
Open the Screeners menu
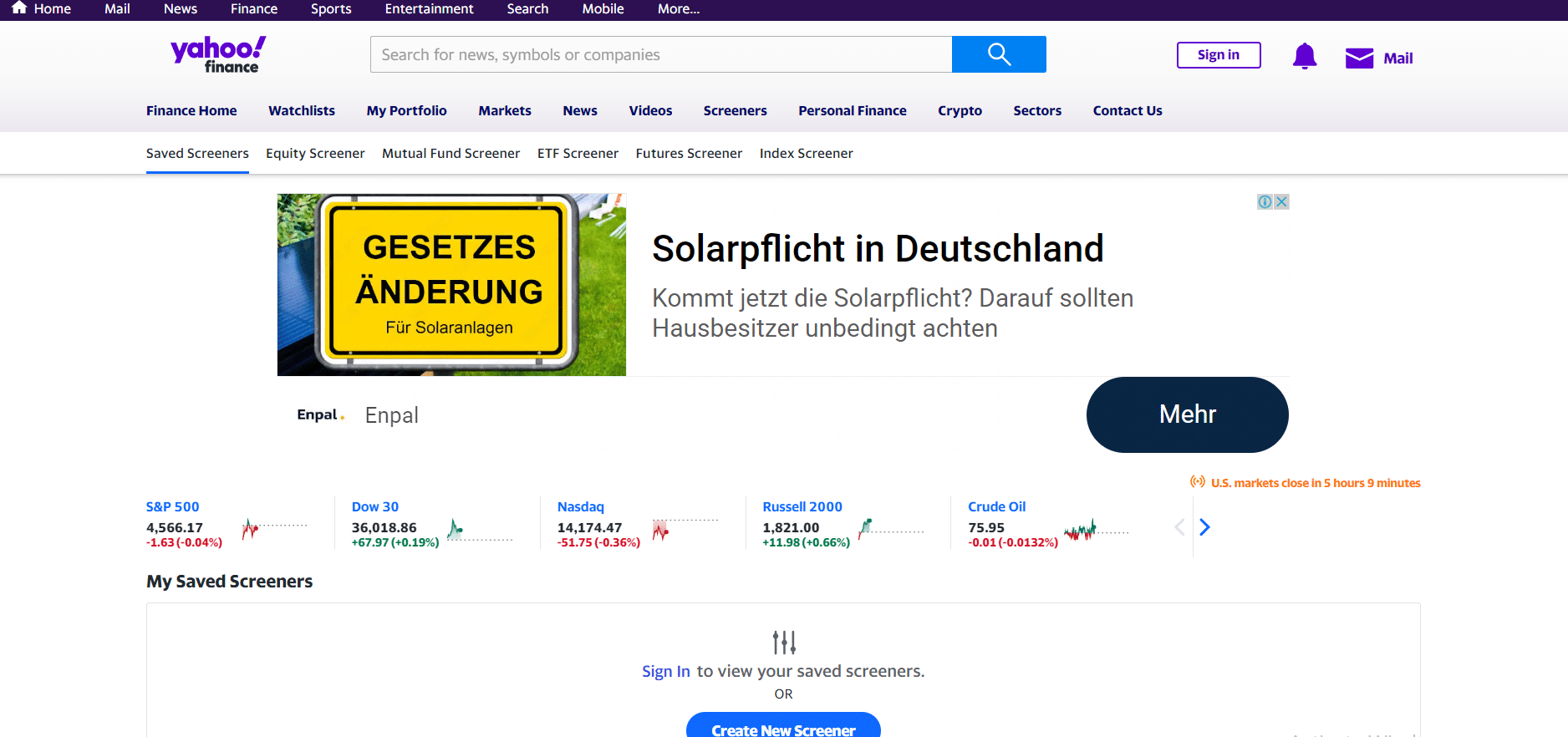click(736, 110)
